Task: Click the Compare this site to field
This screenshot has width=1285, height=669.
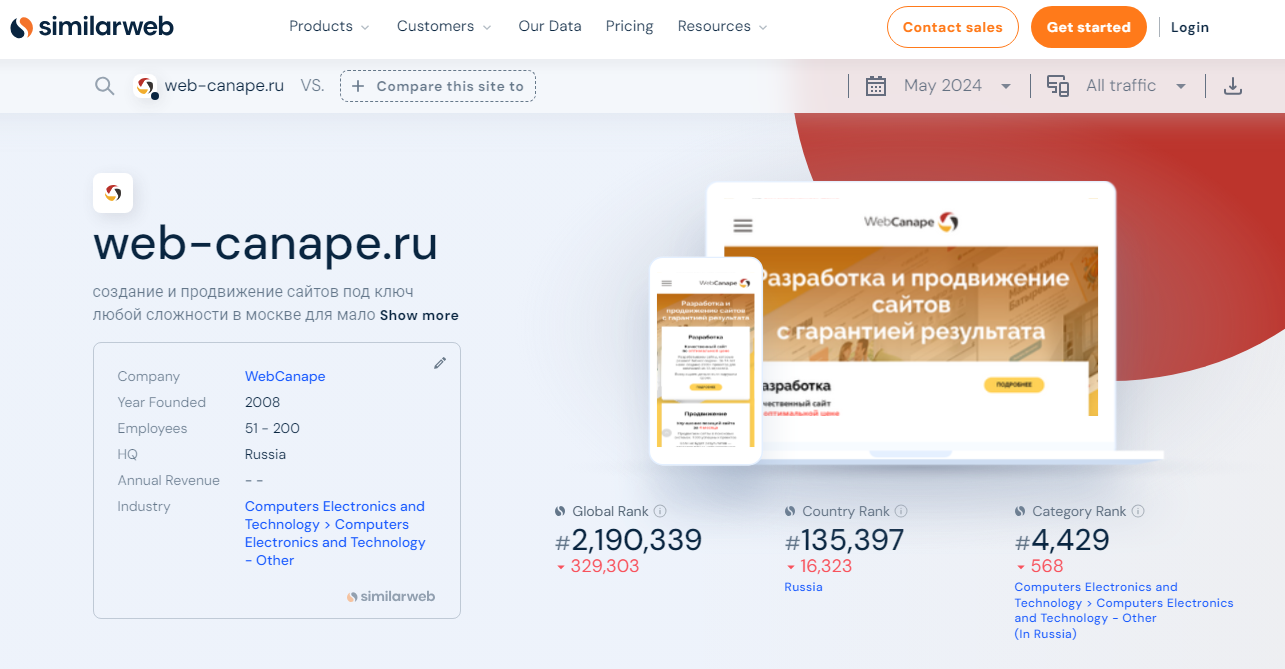Action: pyautogui.click(x=438, y=86)
